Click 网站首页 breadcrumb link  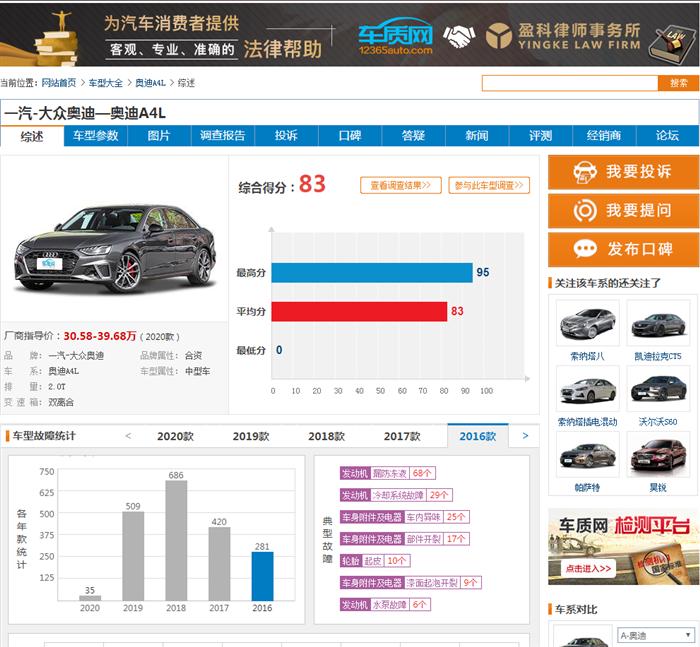click(58, 83)
